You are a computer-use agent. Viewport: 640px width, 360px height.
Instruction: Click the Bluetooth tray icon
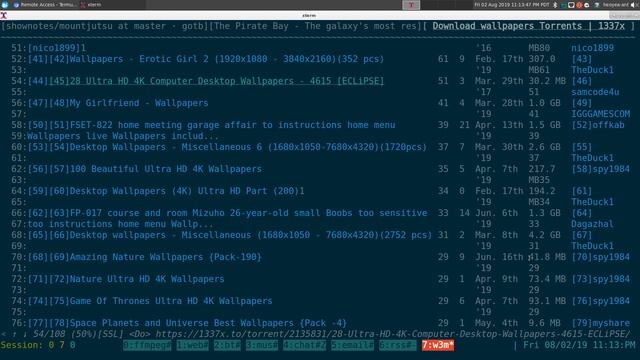[x=555, y=5]
